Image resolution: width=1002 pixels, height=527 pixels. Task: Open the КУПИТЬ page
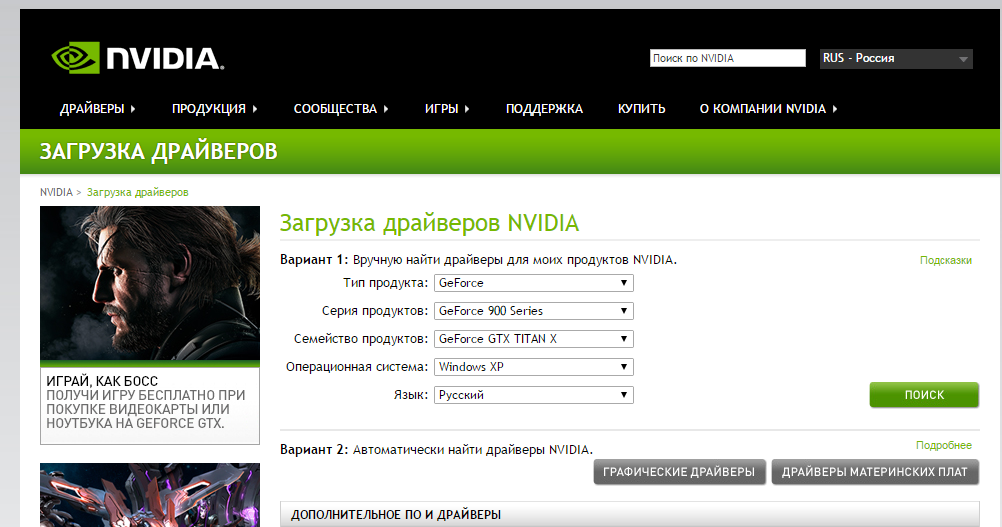coord(641,109)
